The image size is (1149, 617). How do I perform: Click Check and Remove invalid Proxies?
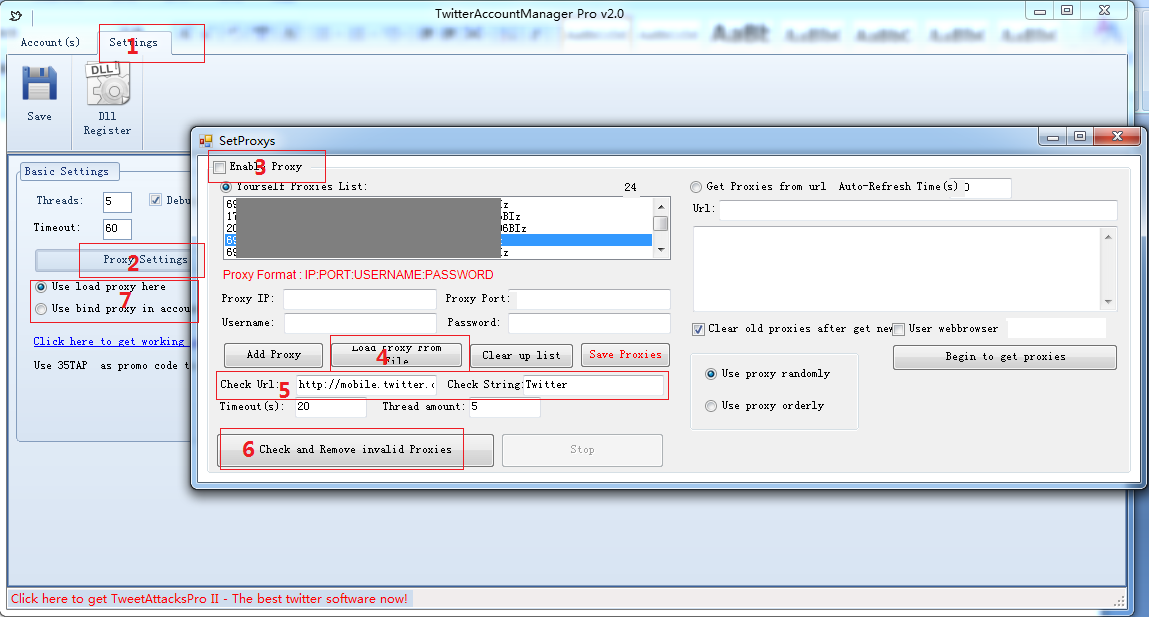click(355, 450)
